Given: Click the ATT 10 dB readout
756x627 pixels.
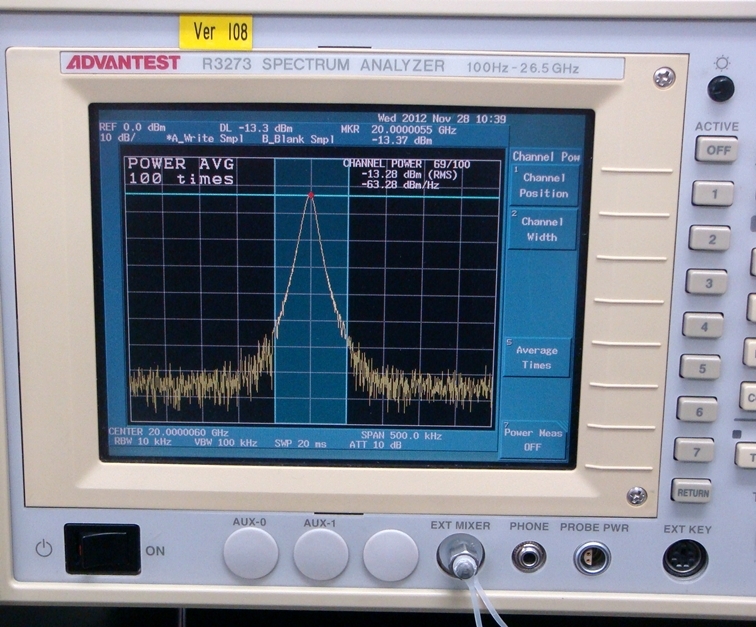Looking at the screenshot, I should [375, 444].
